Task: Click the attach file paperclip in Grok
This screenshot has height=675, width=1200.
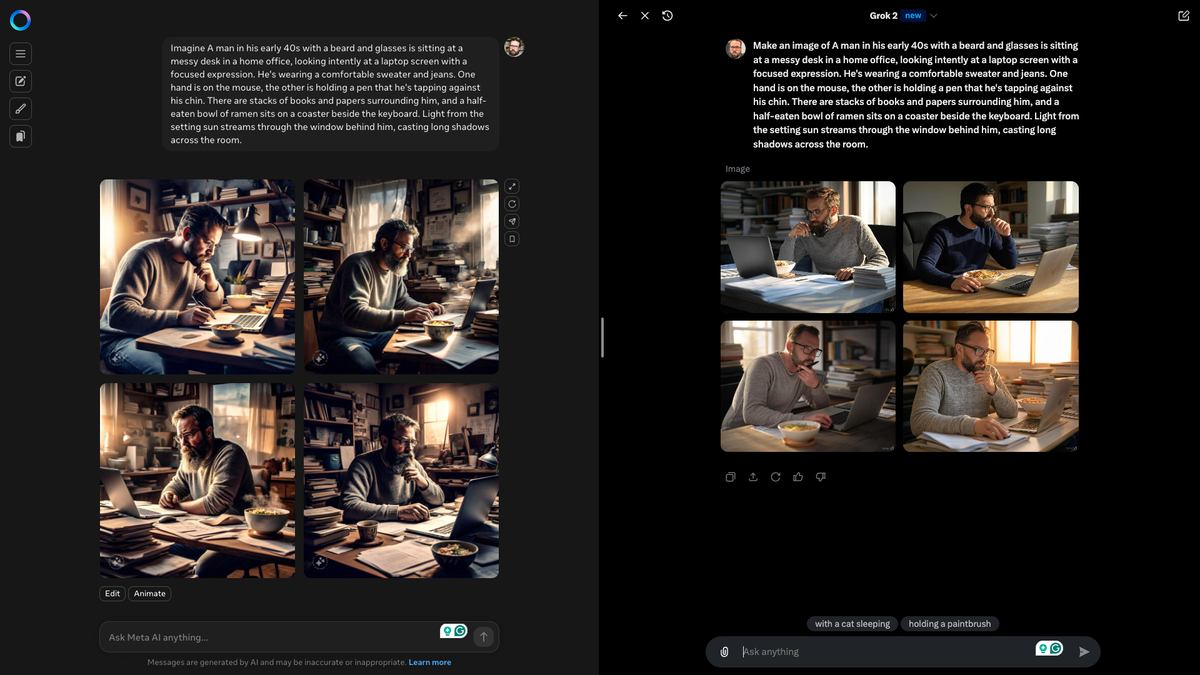Action: click(x=724, y=652)
